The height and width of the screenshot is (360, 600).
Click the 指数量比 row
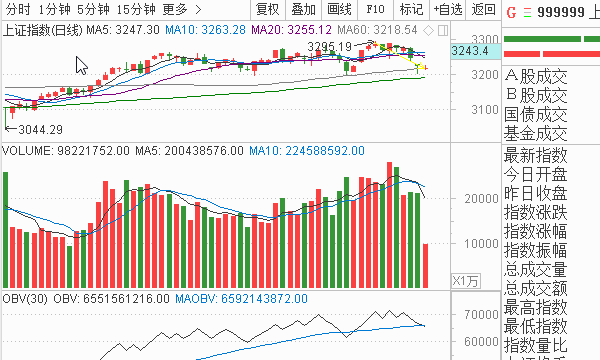(535, 345)
